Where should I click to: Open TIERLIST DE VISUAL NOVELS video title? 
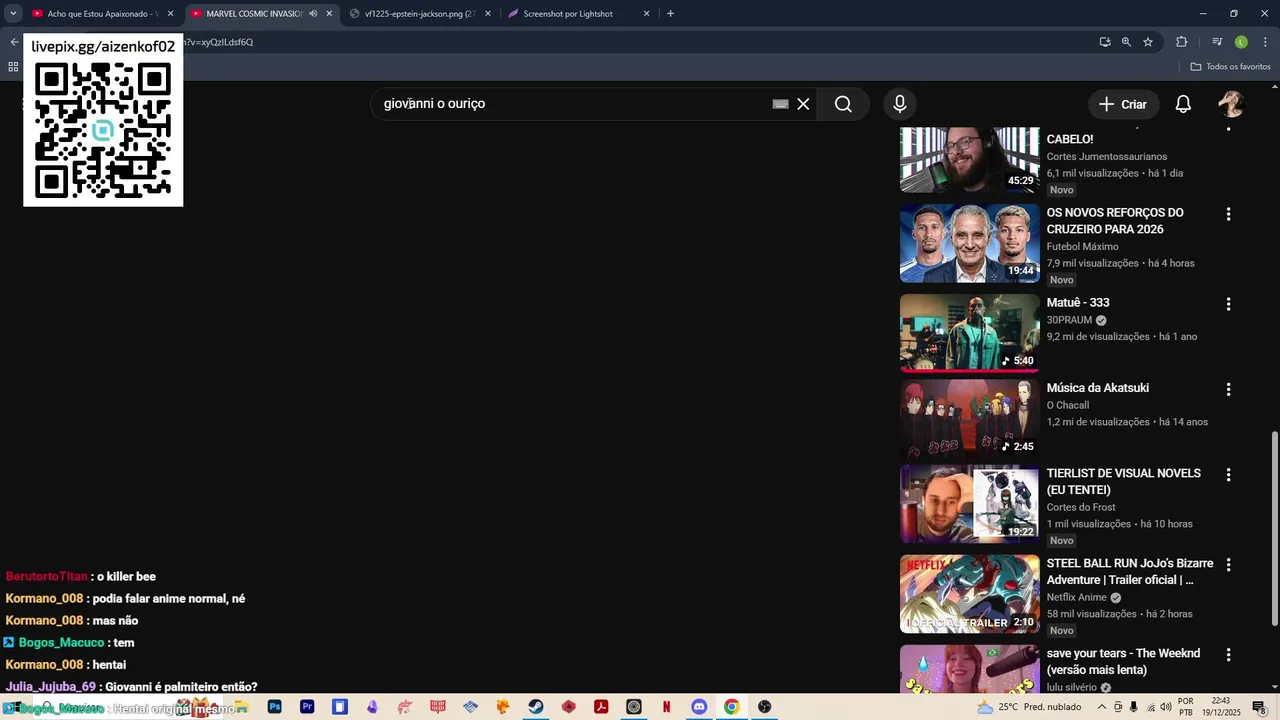(1124, 482)
